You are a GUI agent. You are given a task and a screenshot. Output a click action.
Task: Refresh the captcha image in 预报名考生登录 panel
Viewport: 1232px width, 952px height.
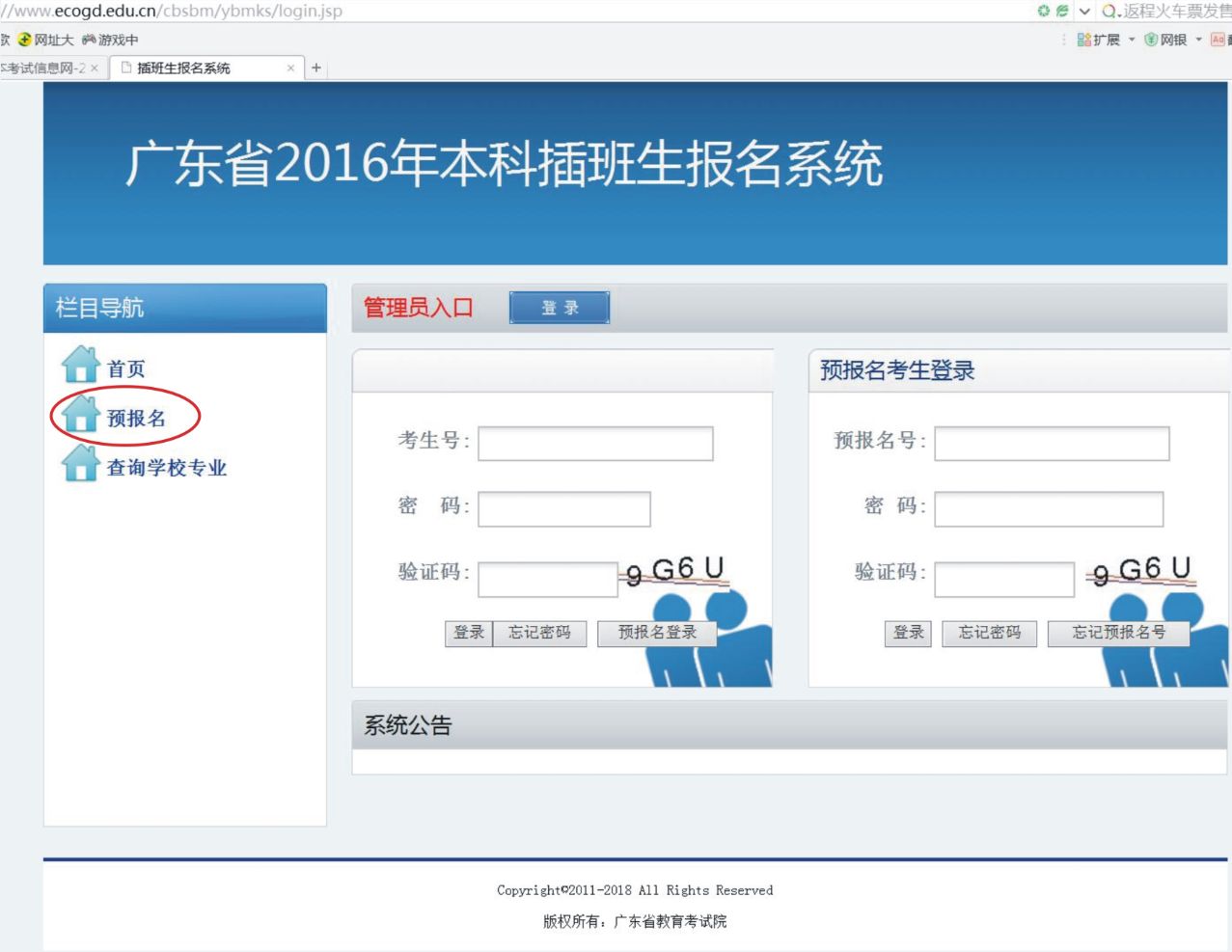[1142, 571]
